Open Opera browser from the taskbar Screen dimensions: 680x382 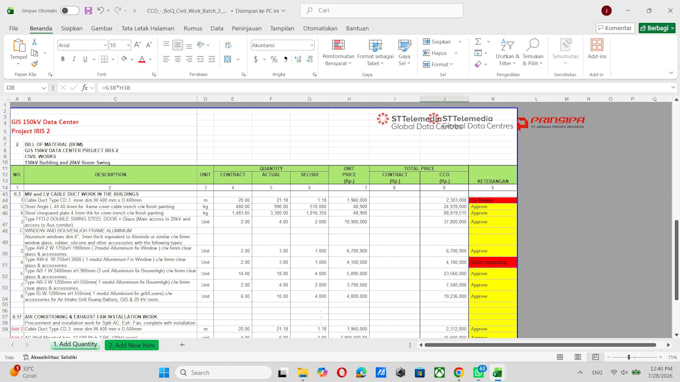coord(342,372)
